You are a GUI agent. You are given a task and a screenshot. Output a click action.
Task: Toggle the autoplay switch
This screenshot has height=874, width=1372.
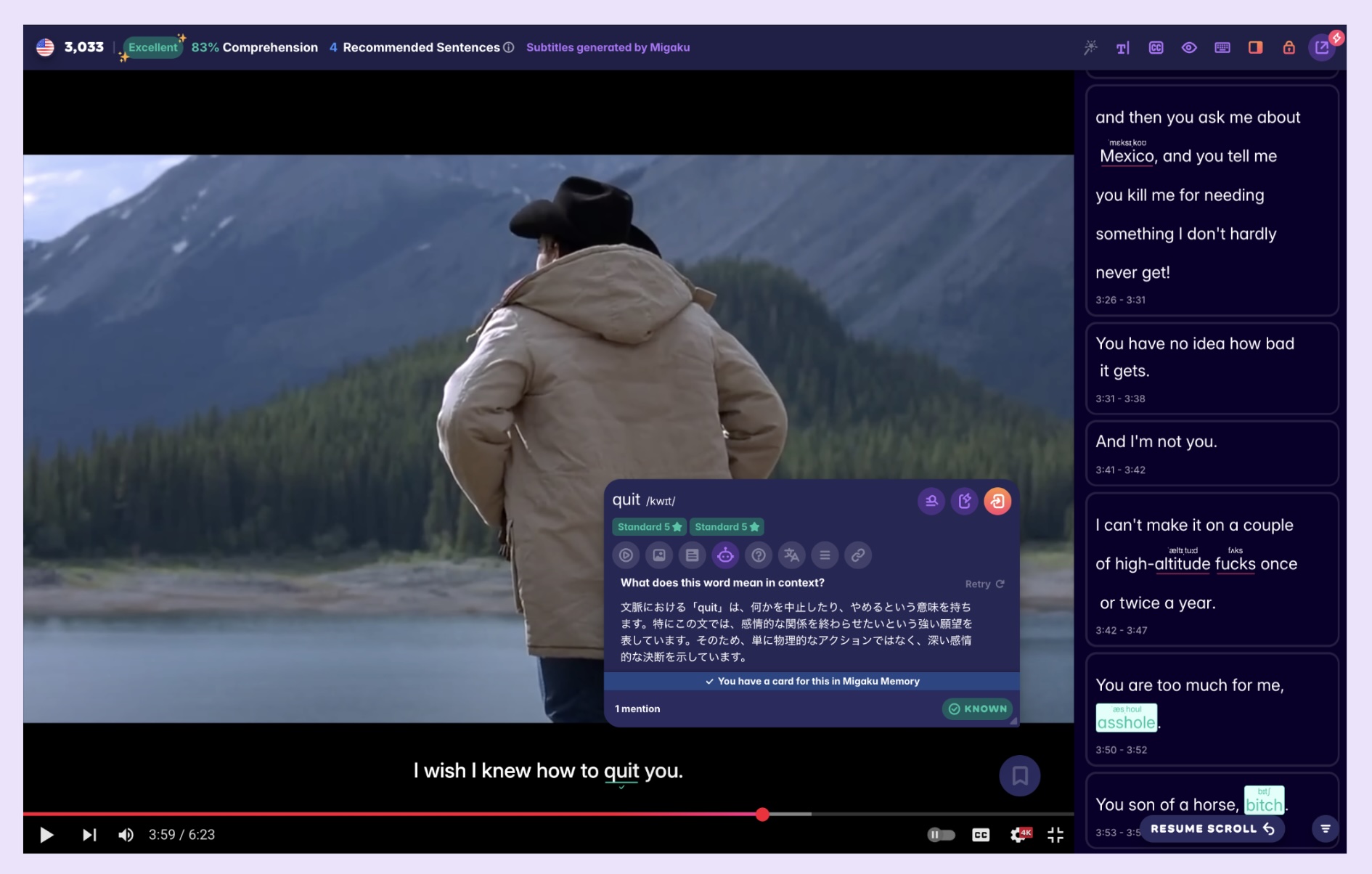coord(941,835)
